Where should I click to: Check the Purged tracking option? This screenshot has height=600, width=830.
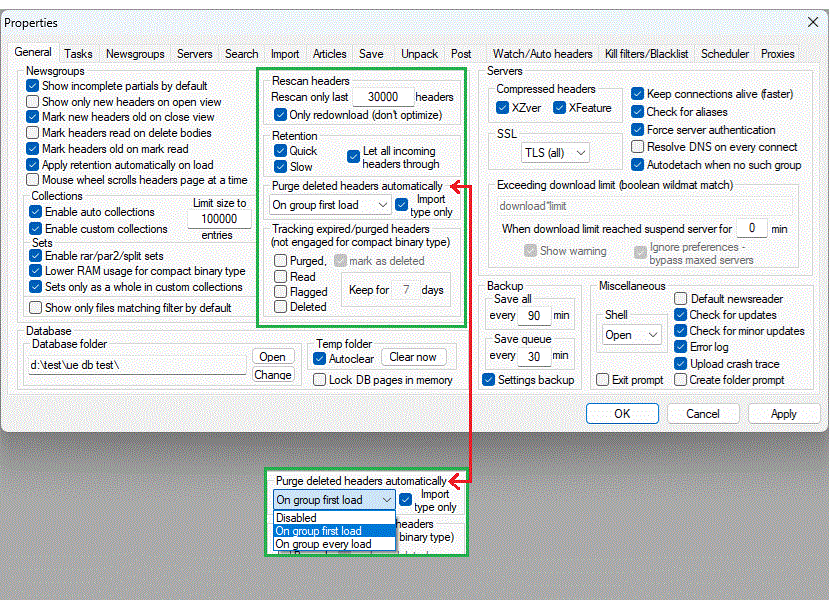click(x=281, y=261)
